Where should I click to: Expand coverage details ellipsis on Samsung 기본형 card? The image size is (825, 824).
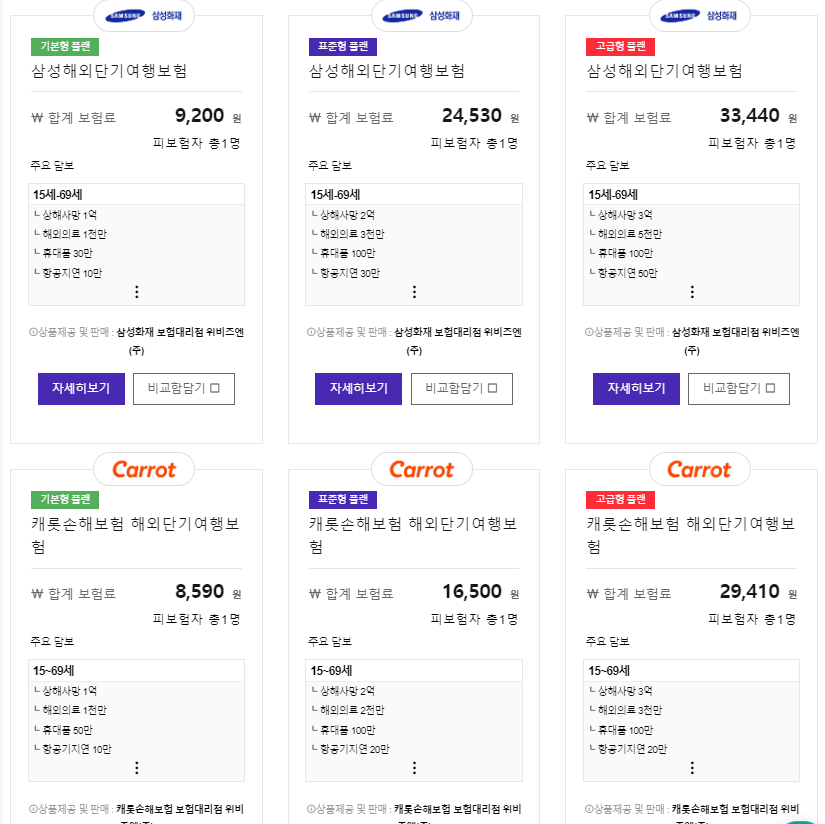click(136, 291)
